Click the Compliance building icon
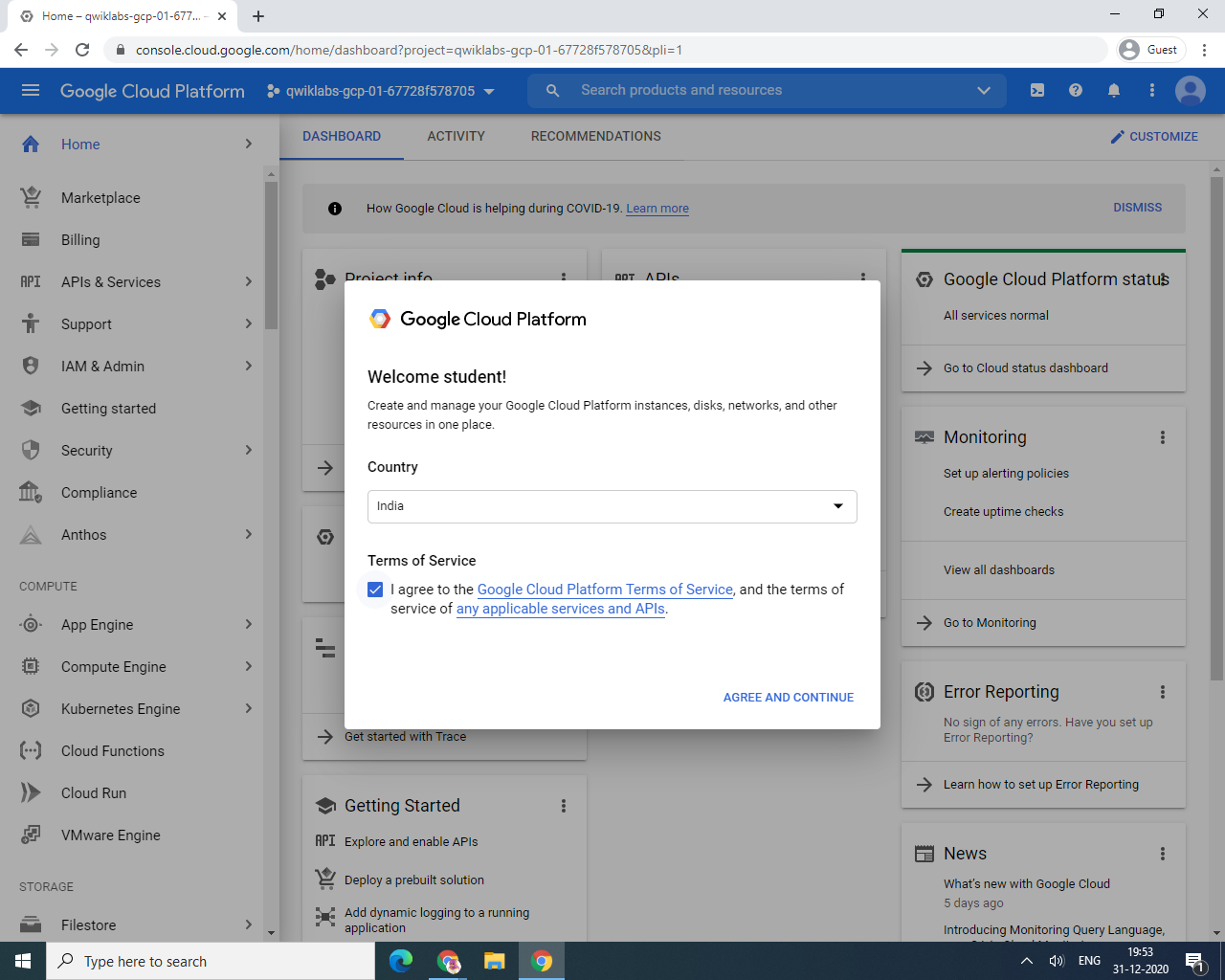This screenshot has width=1225, height=980. pyautogui.click(x=31, y=493)
